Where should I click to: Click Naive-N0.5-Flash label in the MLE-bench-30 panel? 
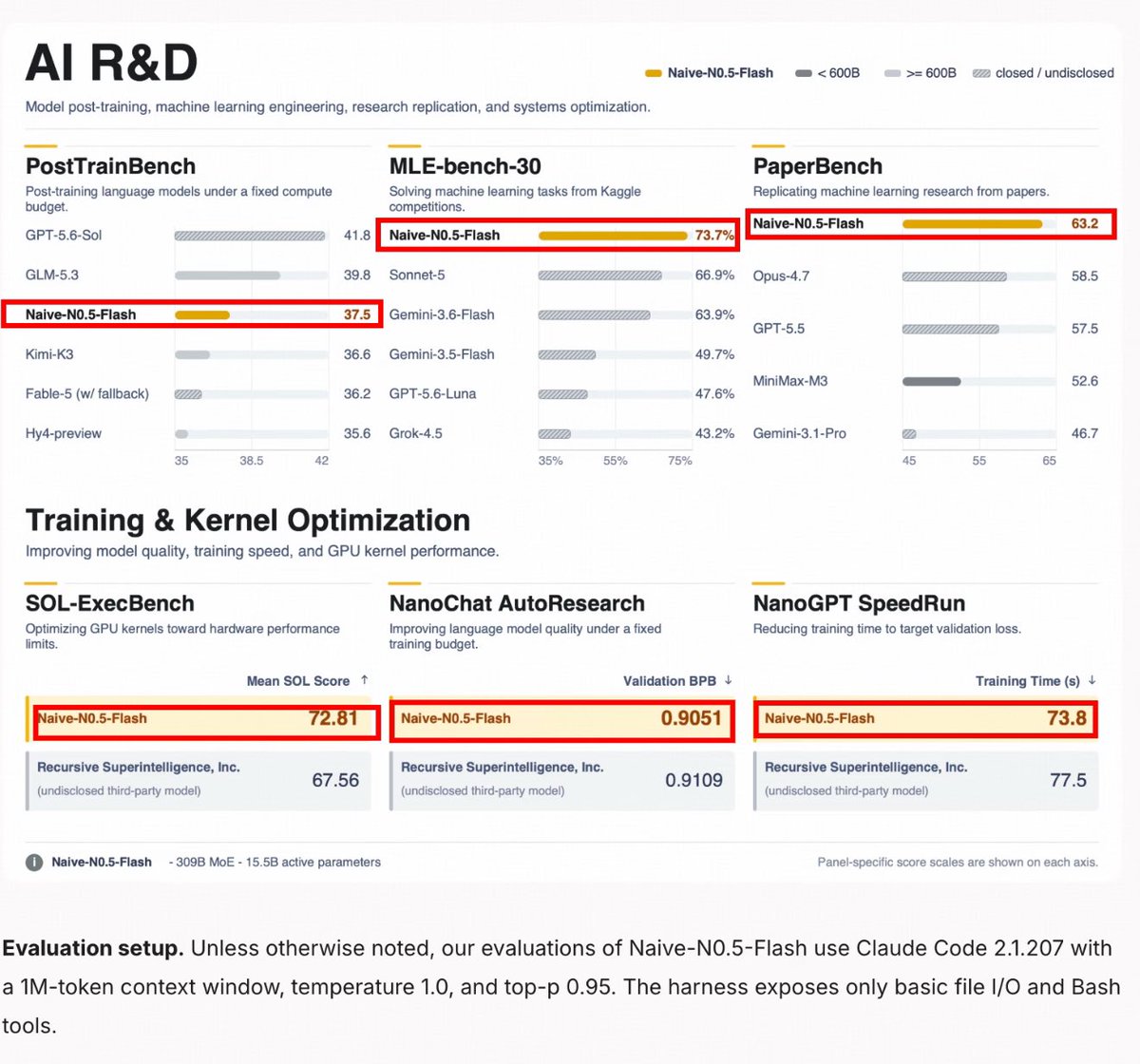pyautogui.click(x=445, y=236)
